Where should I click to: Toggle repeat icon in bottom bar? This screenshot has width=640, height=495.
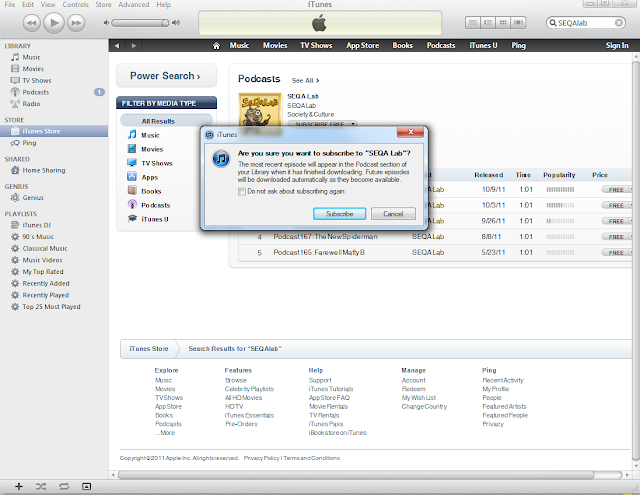[x=64, y=486]
